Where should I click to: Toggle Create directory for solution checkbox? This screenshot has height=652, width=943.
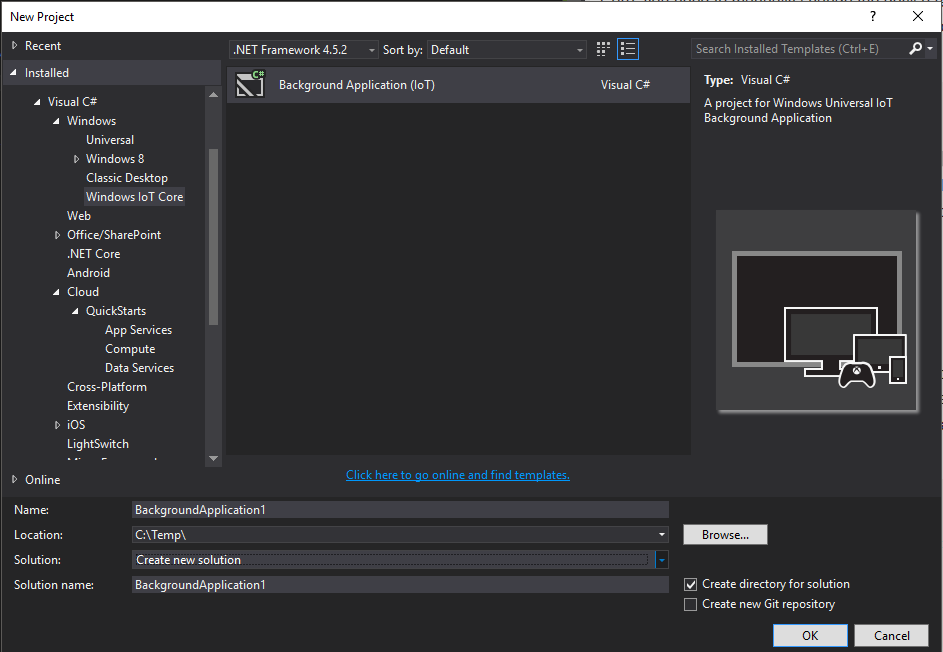point(690,584)
